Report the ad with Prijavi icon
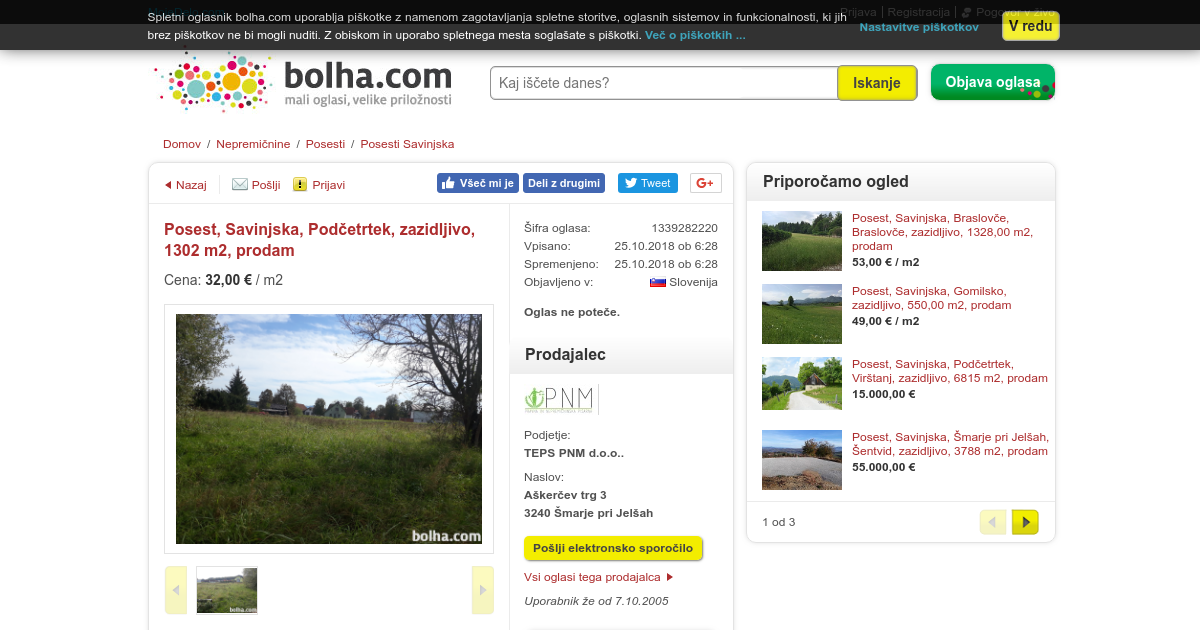The image size is (1200, 630). point(300,185)
